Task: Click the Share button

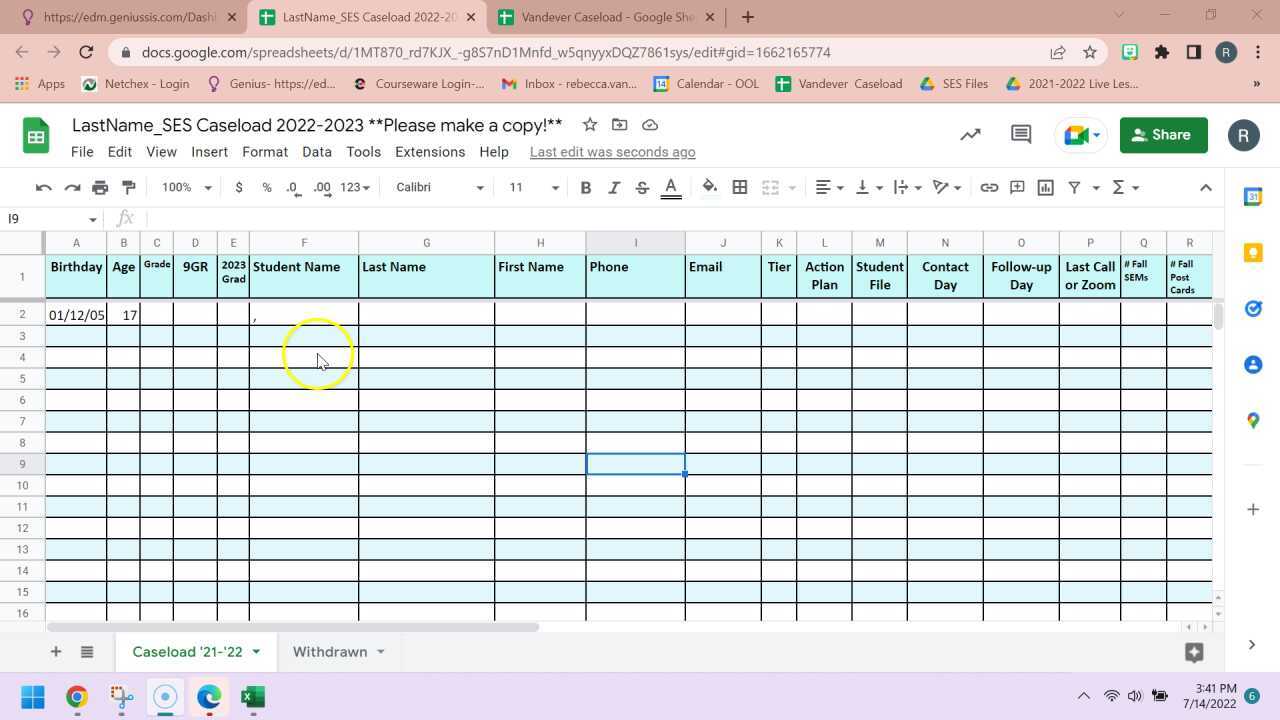Action: coord(1162,134)
